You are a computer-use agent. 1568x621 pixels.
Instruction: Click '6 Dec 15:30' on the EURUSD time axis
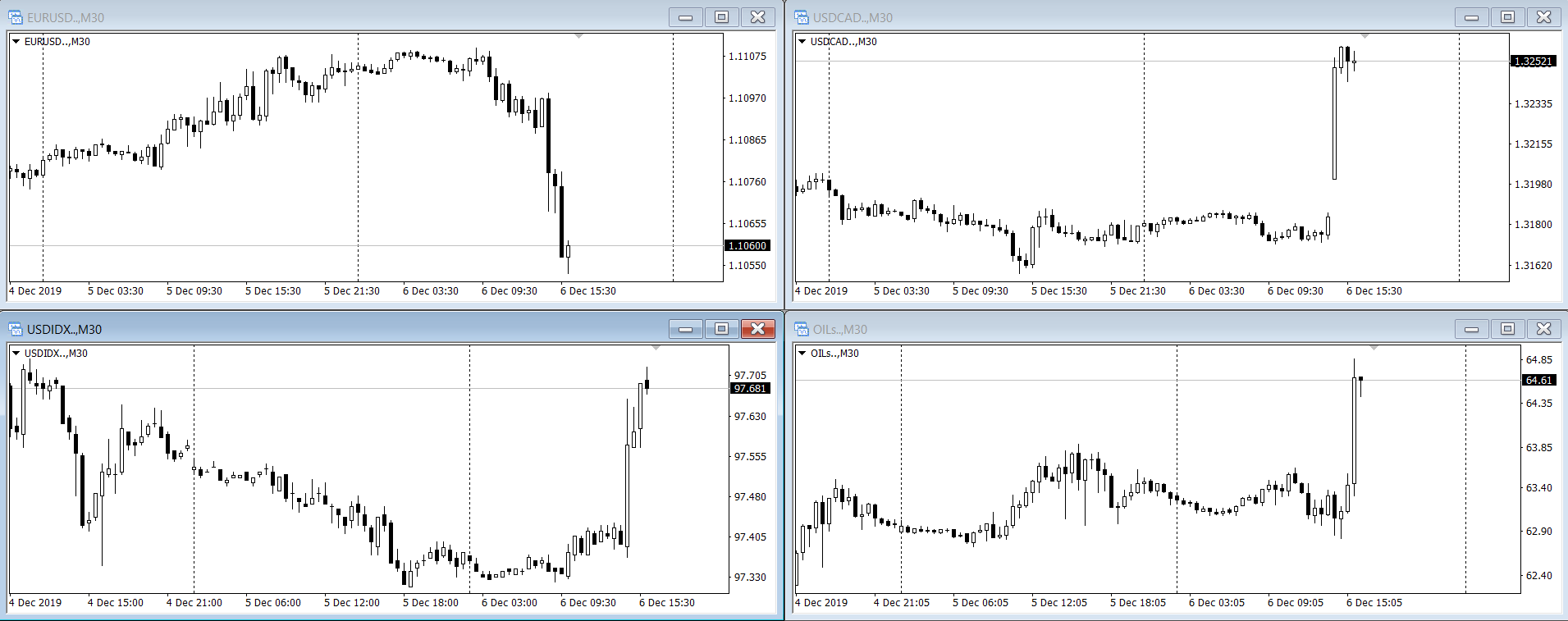point(588,291)
